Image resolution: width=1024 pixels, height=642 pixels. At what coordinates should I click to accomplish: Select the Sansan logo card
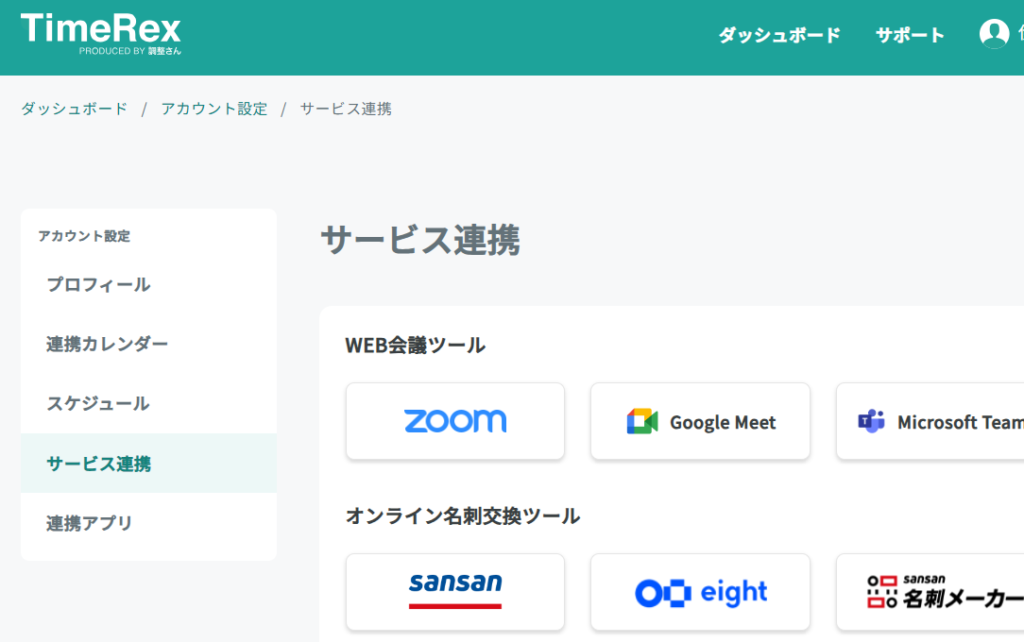coord(455,592)
